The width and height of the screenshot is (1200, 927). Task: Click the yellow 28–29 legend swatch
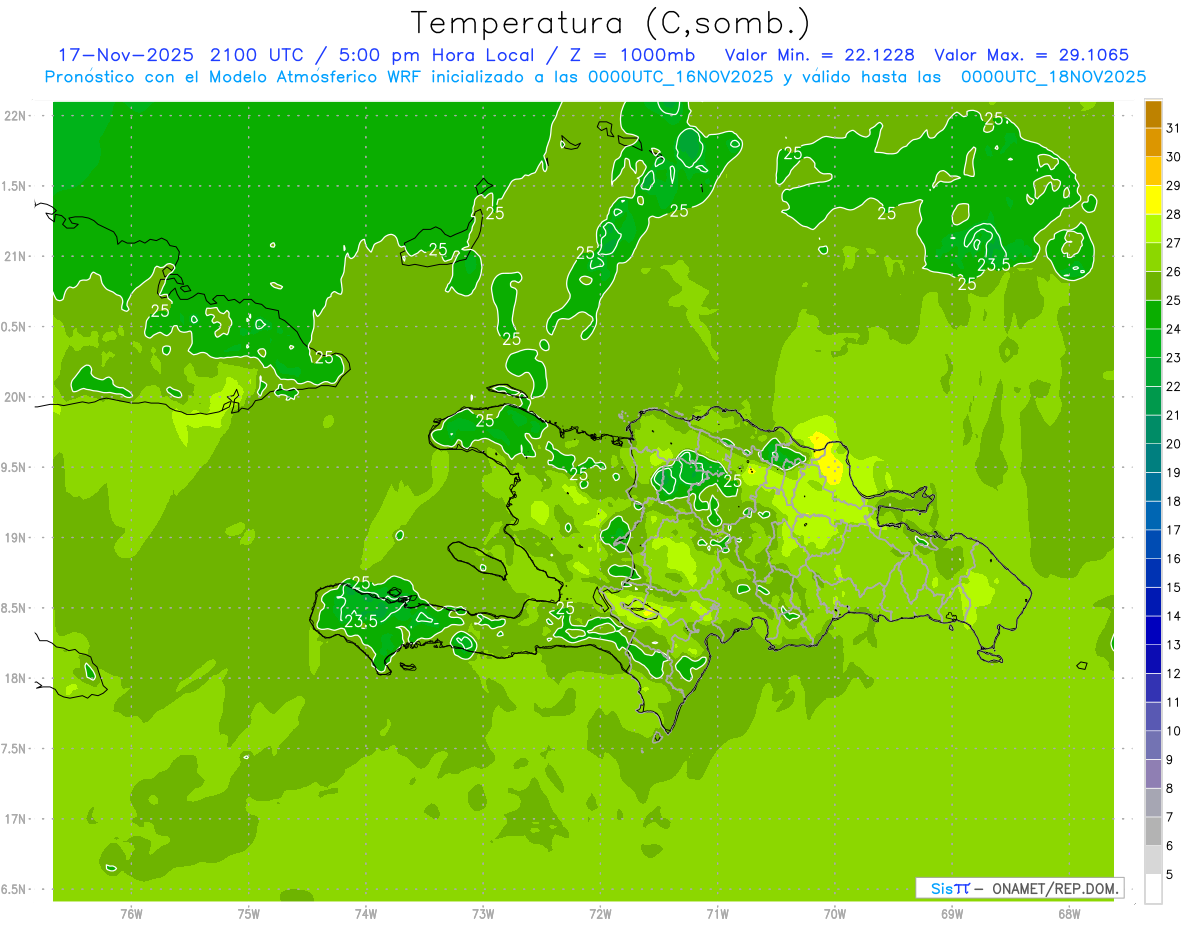tap(1153, 200)
